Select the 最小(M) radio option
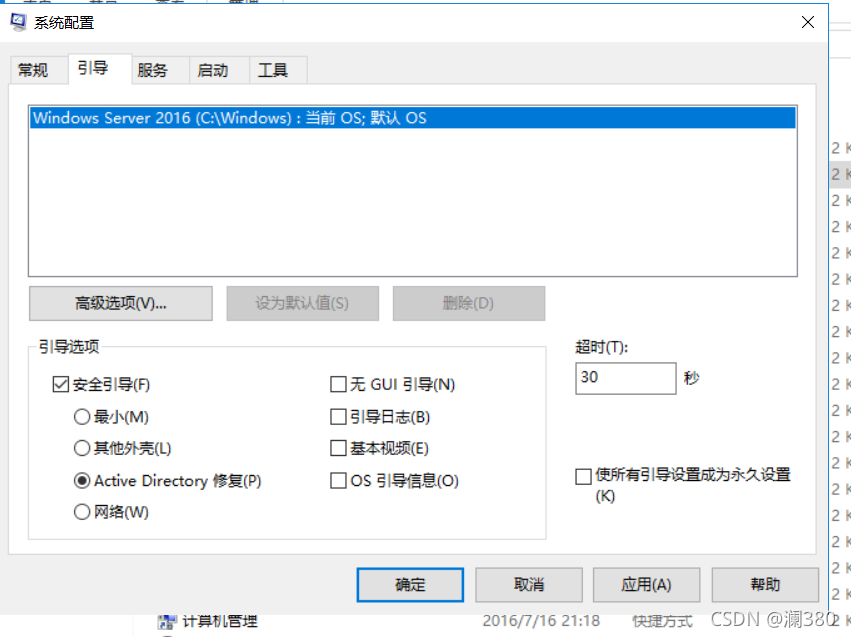 82,417
